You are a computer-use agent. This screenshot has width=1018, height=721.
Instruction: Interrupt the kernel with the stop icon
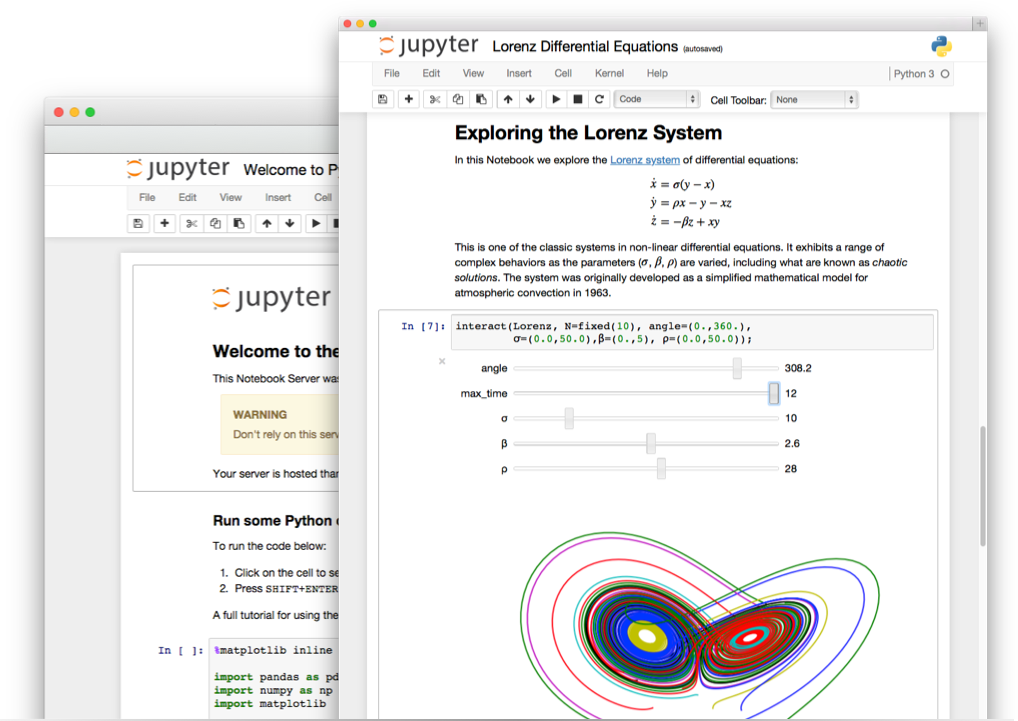(x=580, y=99)
